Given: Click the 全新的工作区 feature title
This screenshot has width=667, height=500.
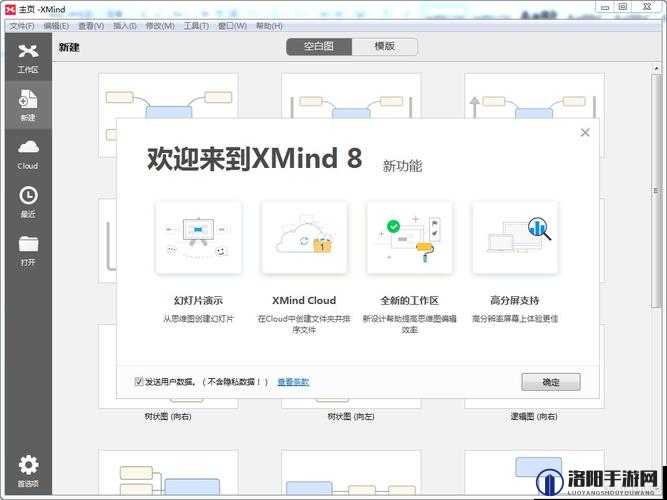Looking at the screenshot, I should pyautogui.click(x=409, y=300).
